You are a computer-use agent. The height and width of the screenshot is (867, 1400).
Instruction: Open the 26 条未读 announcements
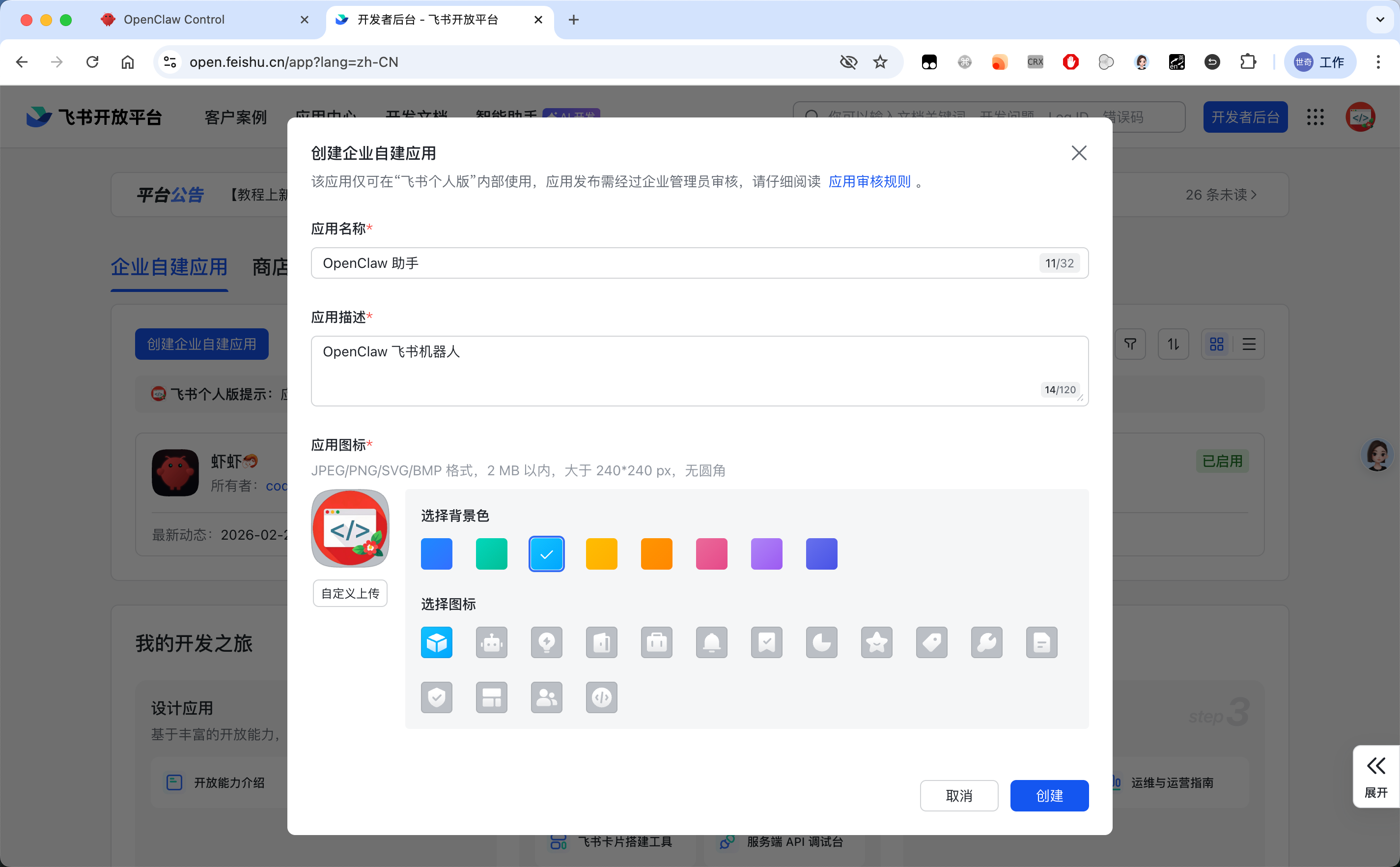pos(1221,195)
